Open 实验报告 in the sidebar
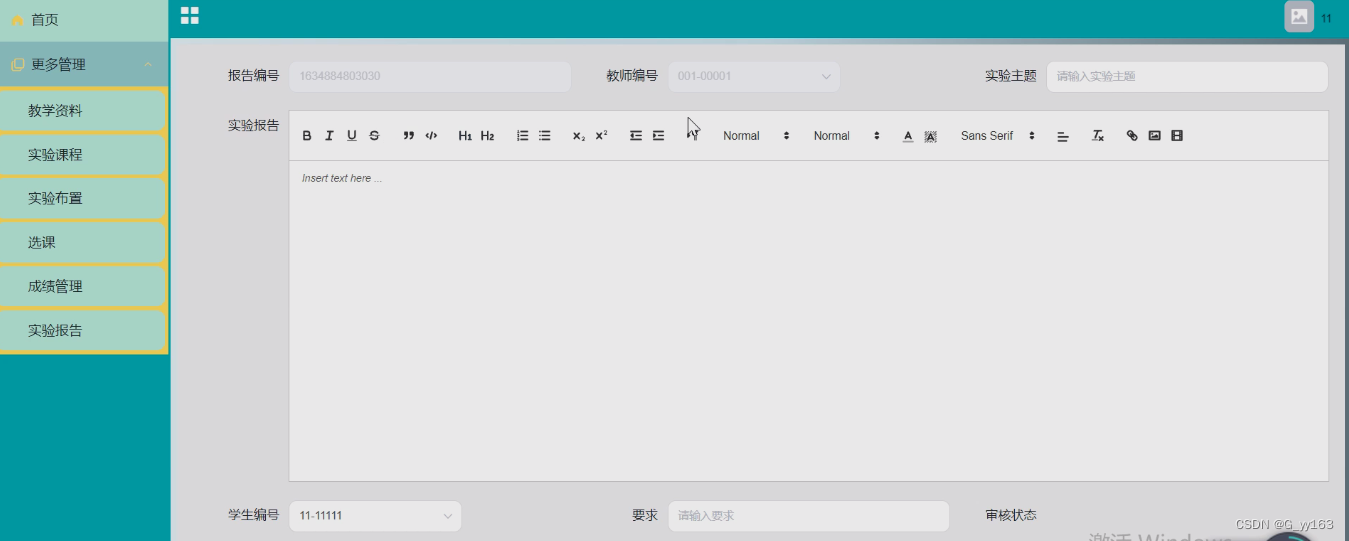 [83, 331]
